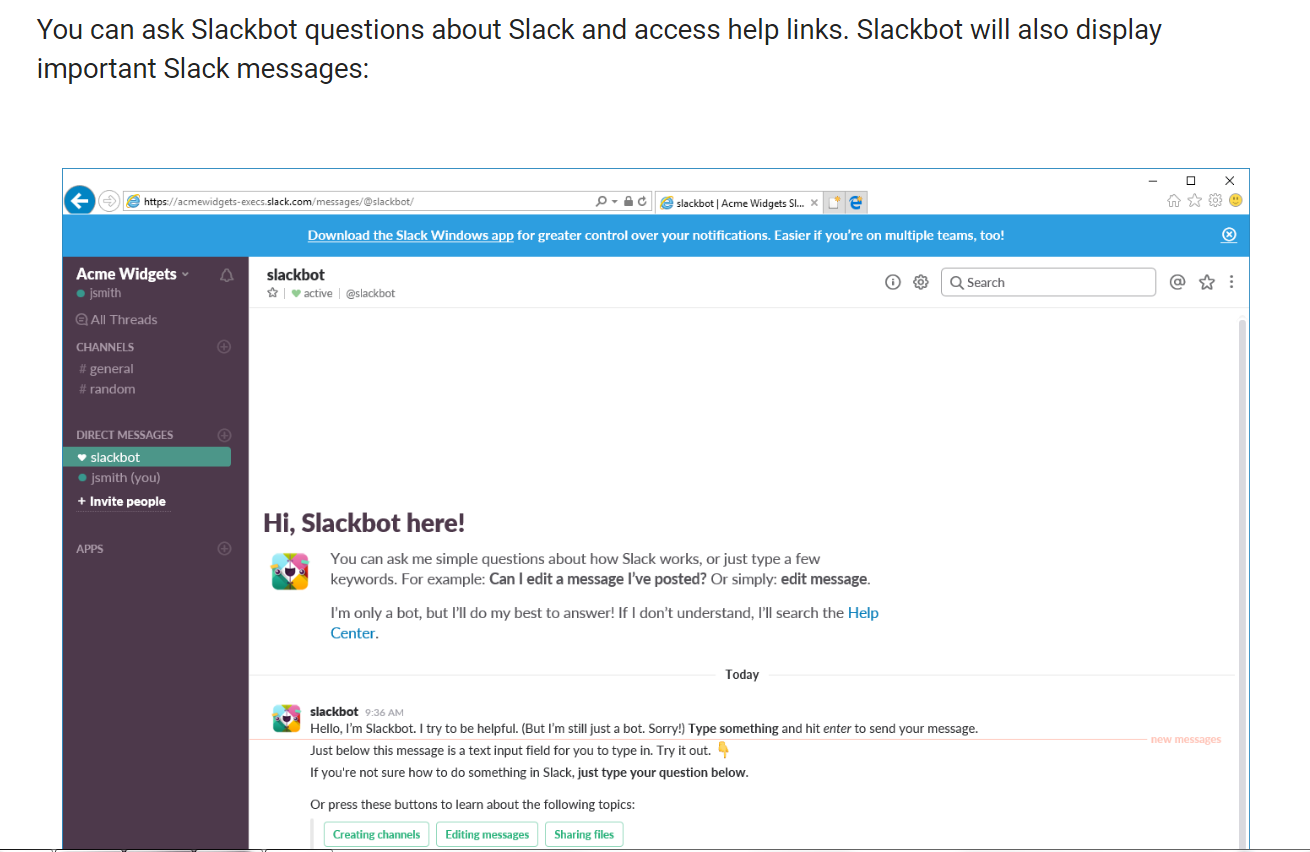Viewport: 1310px width, 852px height.
Task: Click the smiley feedback icon
Action: pyautogui.click(x=1235, y=200)
